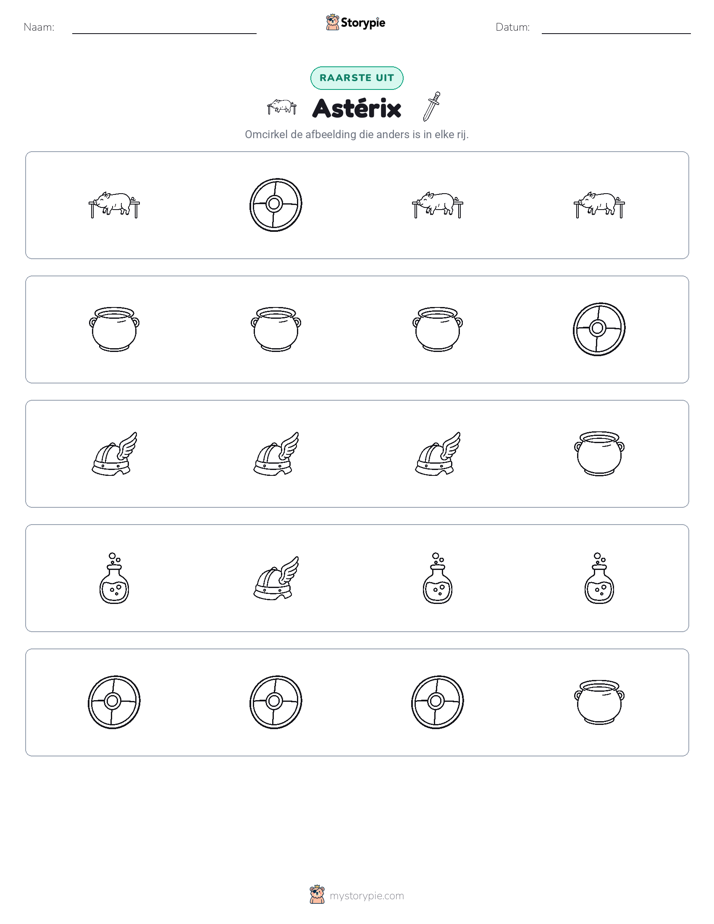Click the Storypie logo at the top

click(x=355, y=23)
